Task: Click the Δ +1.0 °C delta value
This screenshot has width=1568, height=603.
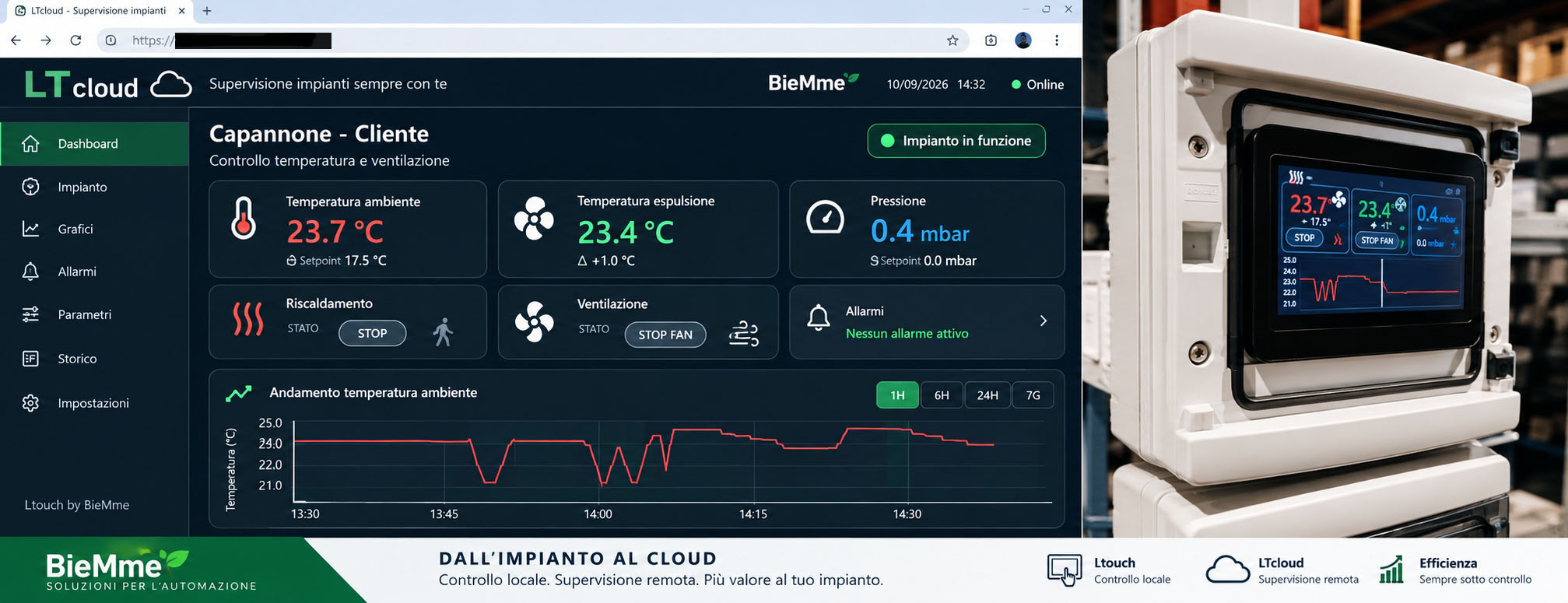Action: pos(606,261)
